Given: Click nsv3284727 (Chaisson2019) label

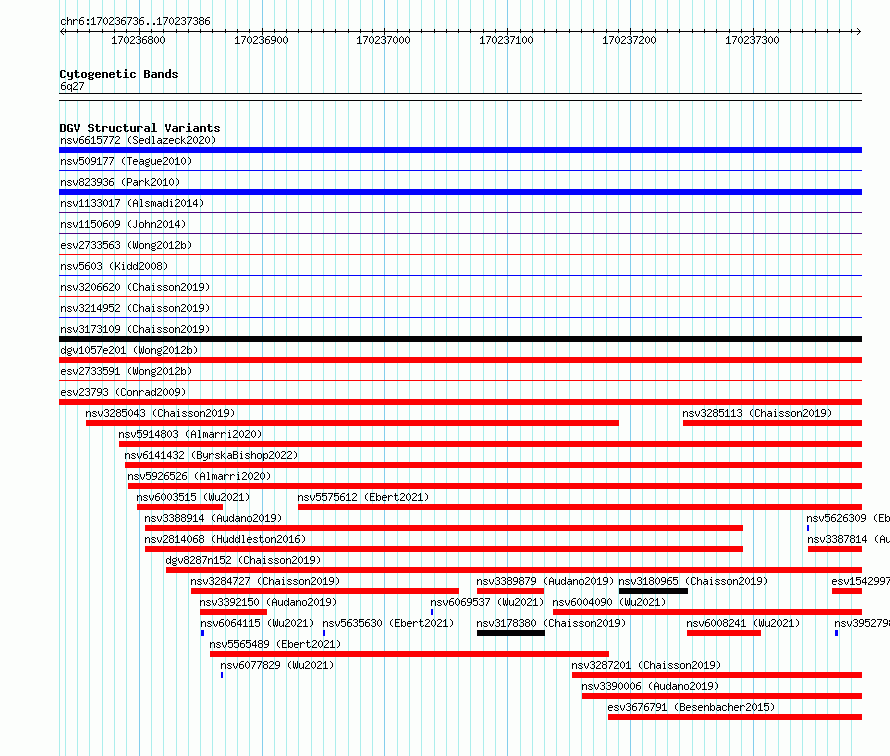Looking at the screenshot, I should coord(265,581).
